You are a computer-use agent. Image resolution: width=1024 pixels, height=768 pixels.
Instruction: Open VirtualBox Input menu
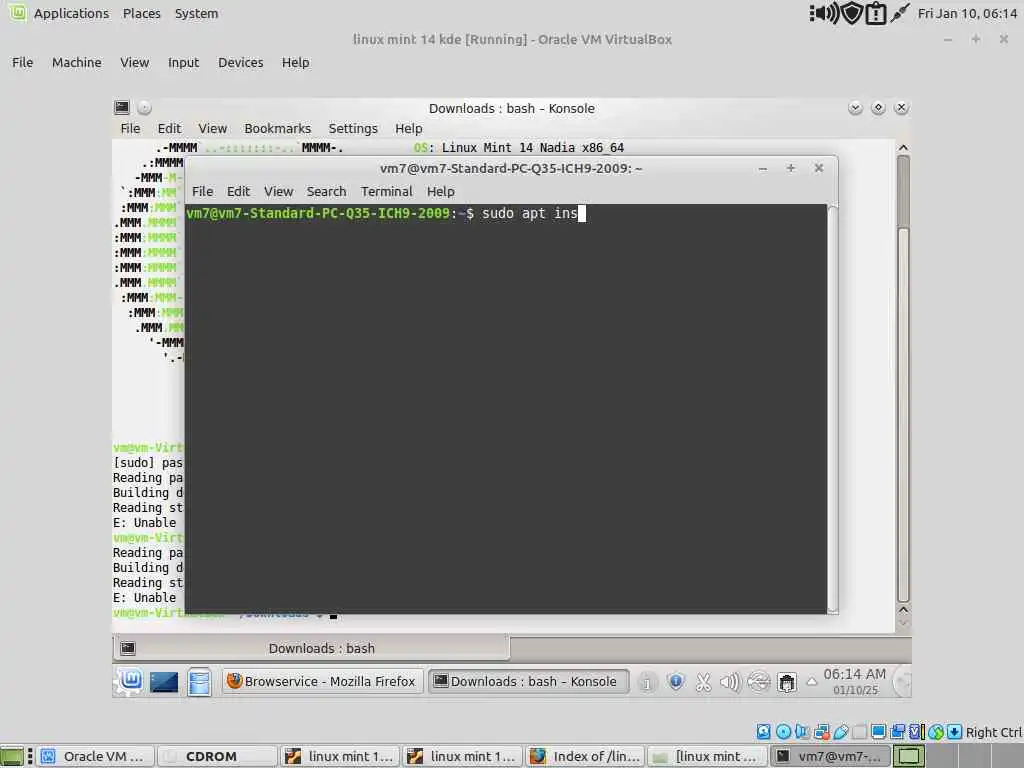tap(184, 63)
